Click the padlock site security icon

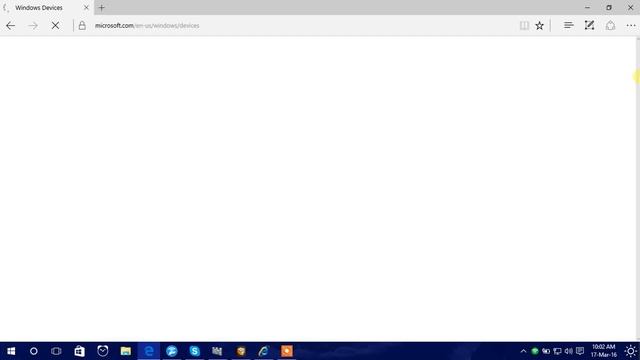(x=82, y=25)
